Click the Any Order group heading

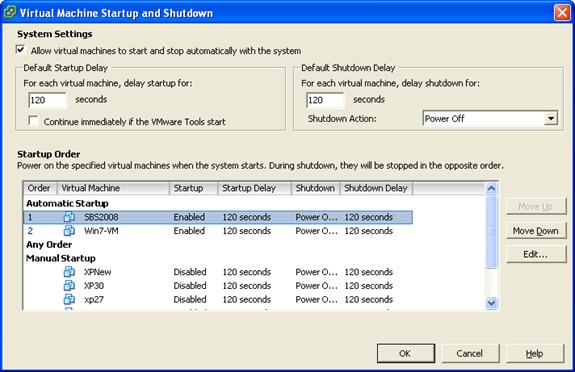tap(49, 244)
